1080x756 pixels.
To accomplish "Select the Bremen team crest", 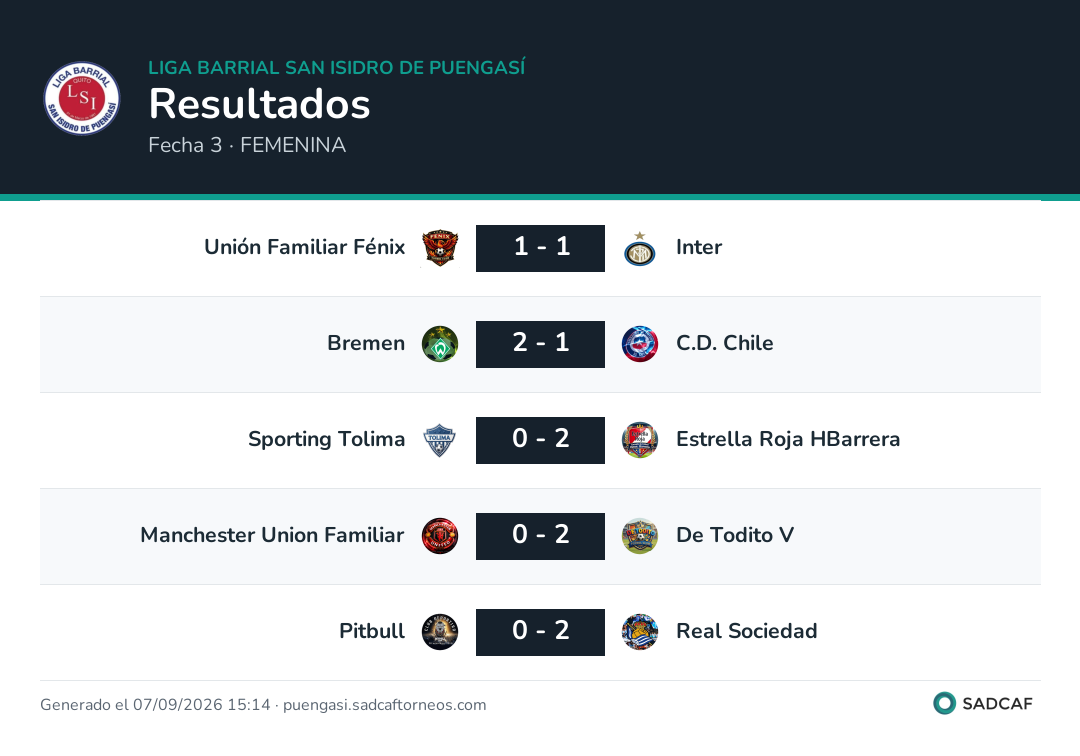I will pos(440,344).
